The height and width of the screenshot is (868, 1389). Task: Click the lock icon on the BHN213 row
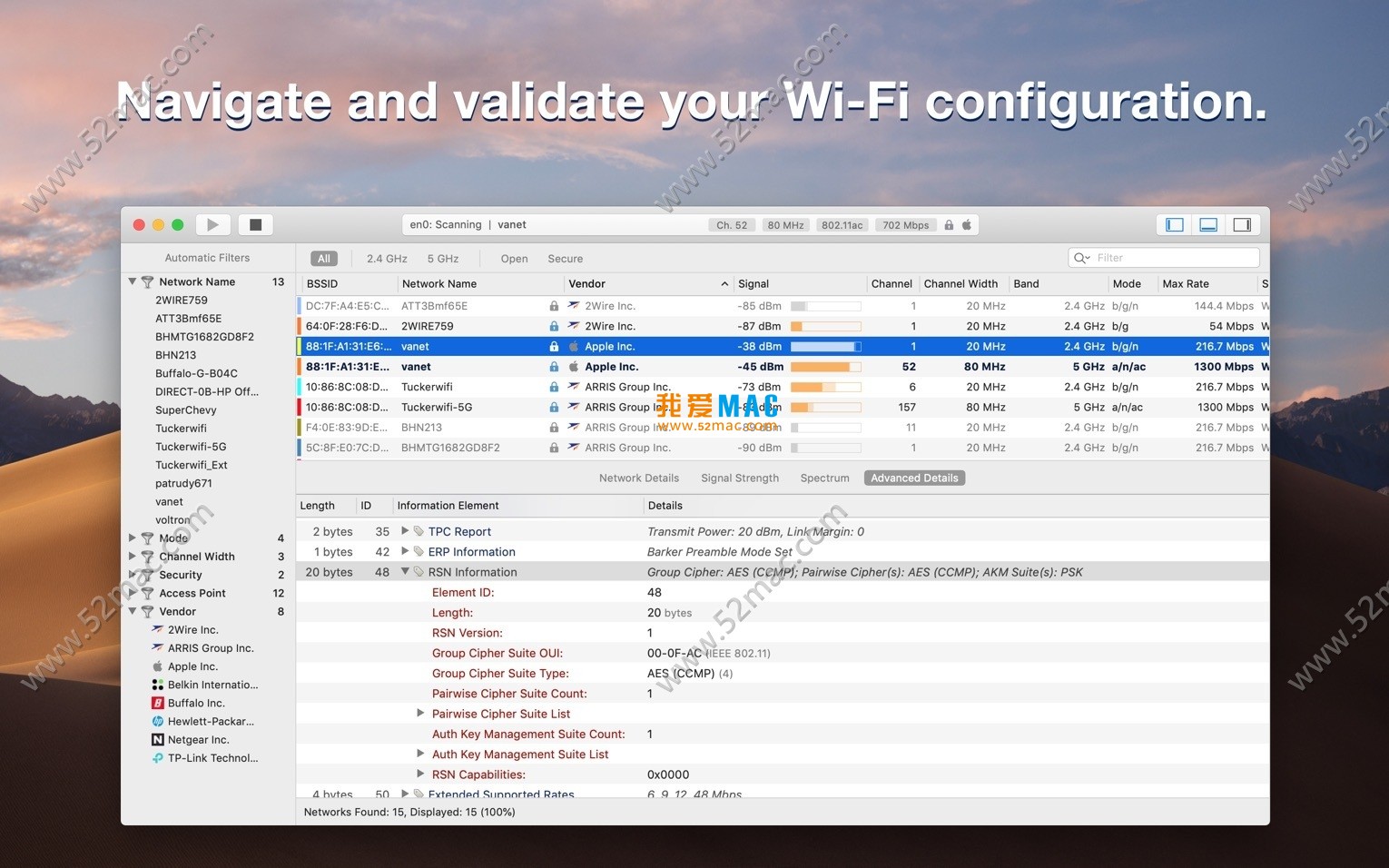coord(554,428)
